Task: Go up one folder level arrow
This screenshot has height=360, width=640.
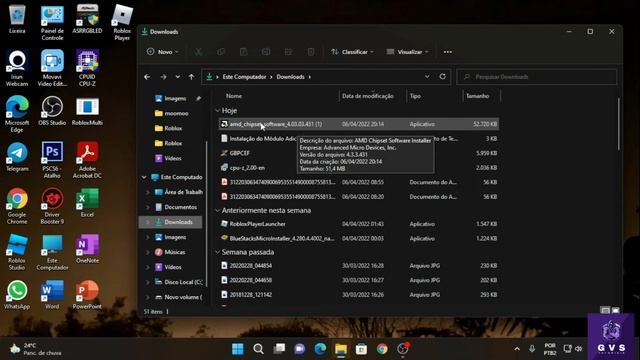Action: tap(191, 77)
